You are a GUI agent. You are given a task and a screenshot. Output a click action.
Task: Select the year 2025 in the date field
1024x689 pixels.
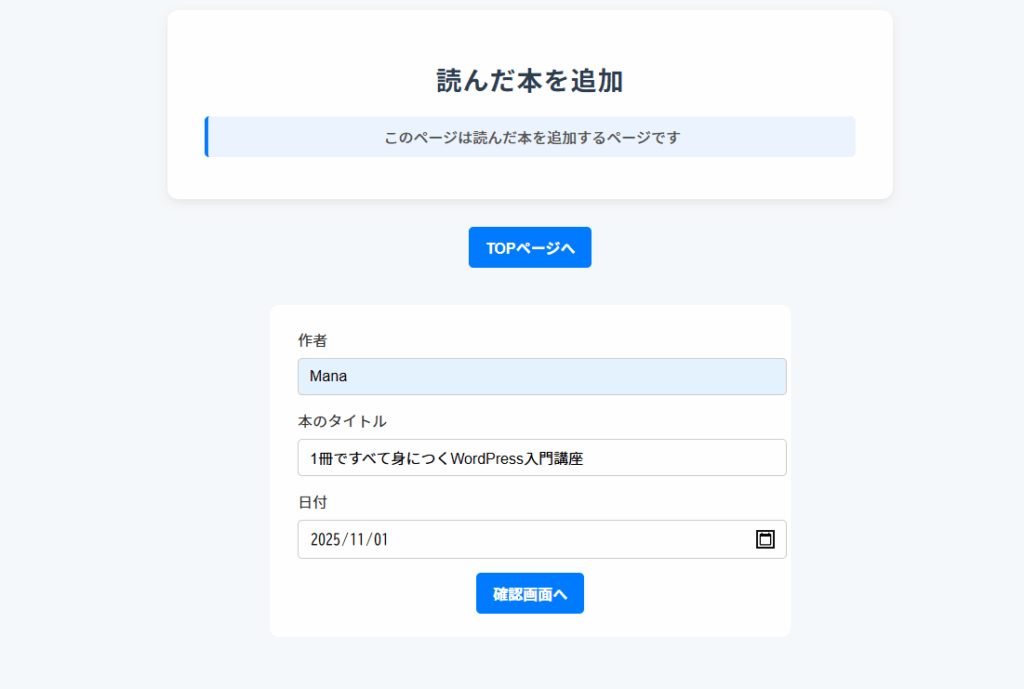click(326, 540)
